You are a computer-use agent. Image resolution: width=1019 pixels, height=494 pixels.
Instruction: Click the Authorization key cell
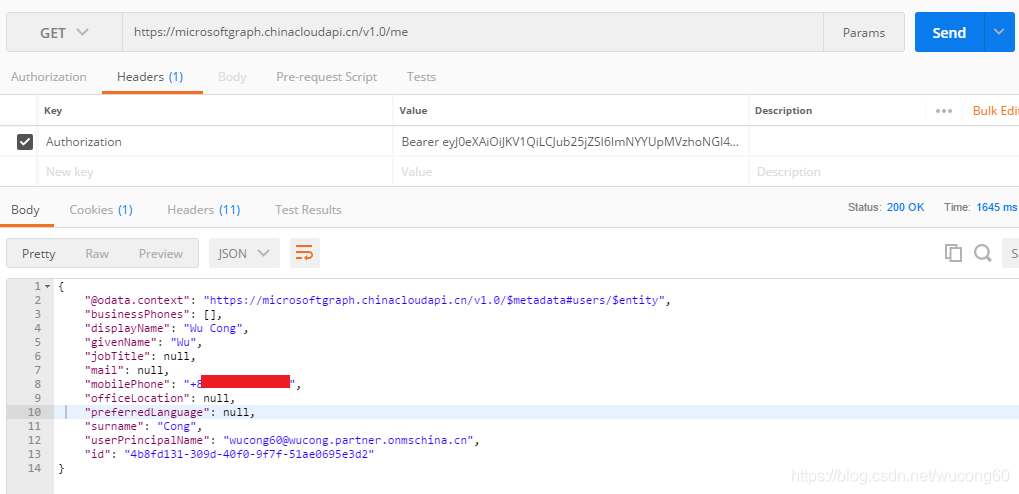point(215,142)
